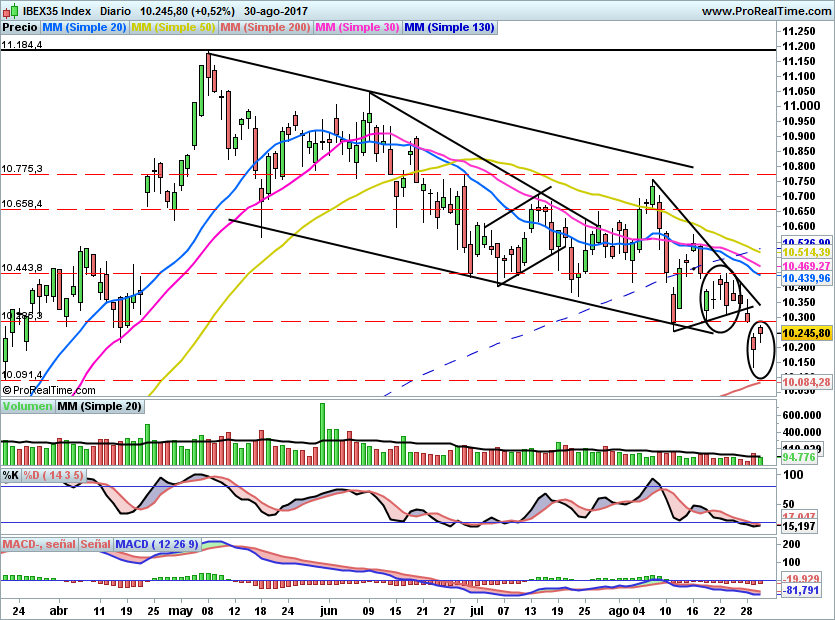Select the MACD-, señal panel header
Screen dimensions: 835x620
[x=38, y=544]
